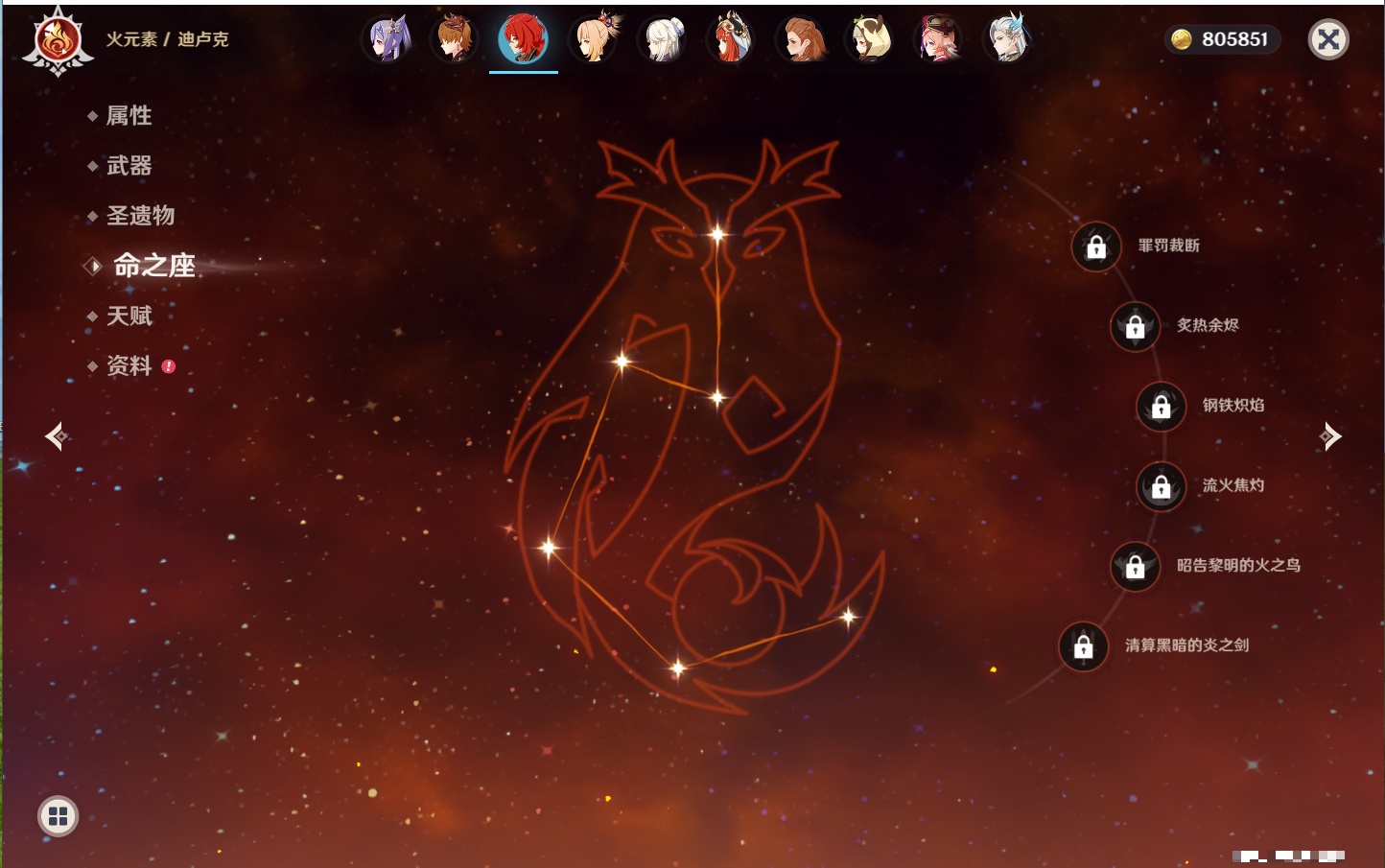Select the pink-haired Yanfei avatar

(939, 39)
